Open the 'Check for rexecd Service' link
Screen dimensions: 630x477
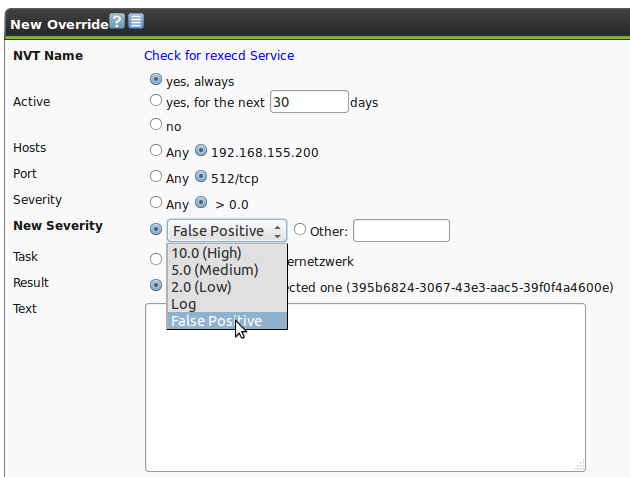click(219, 56)
